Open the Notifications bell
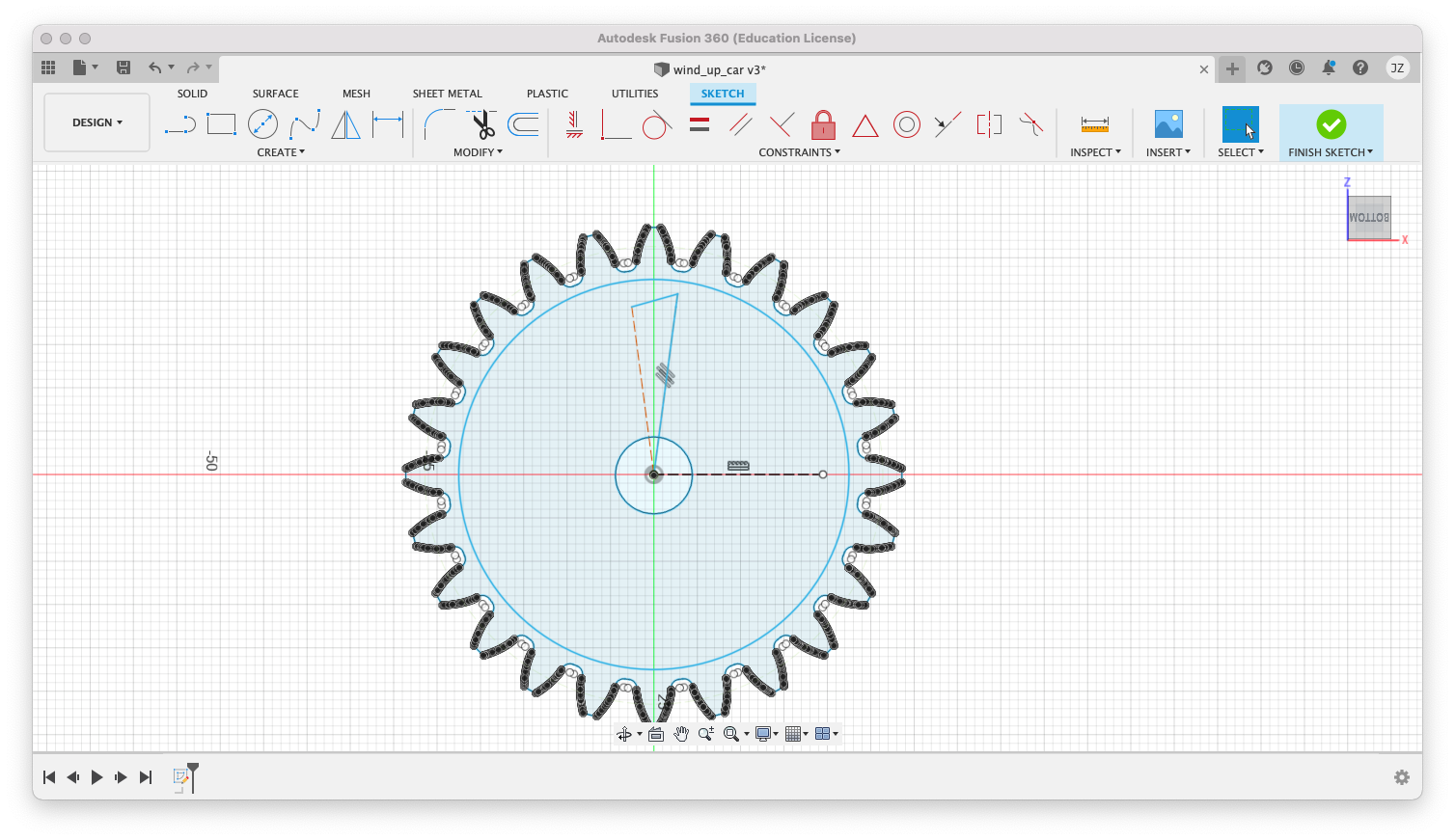This screenshot has height=840, width=1455. (x=1329, y=68)
